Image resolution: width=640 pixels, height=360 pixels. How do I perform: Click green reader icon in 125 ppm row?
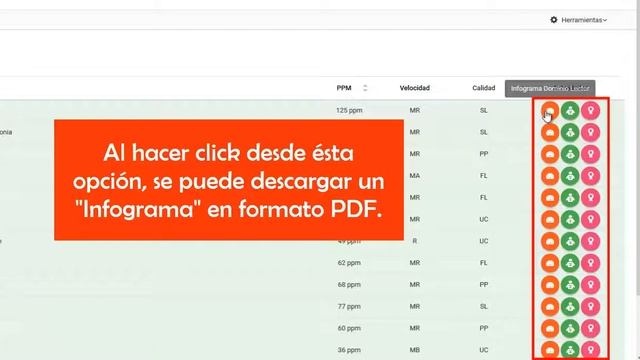[x=570, y=111]
